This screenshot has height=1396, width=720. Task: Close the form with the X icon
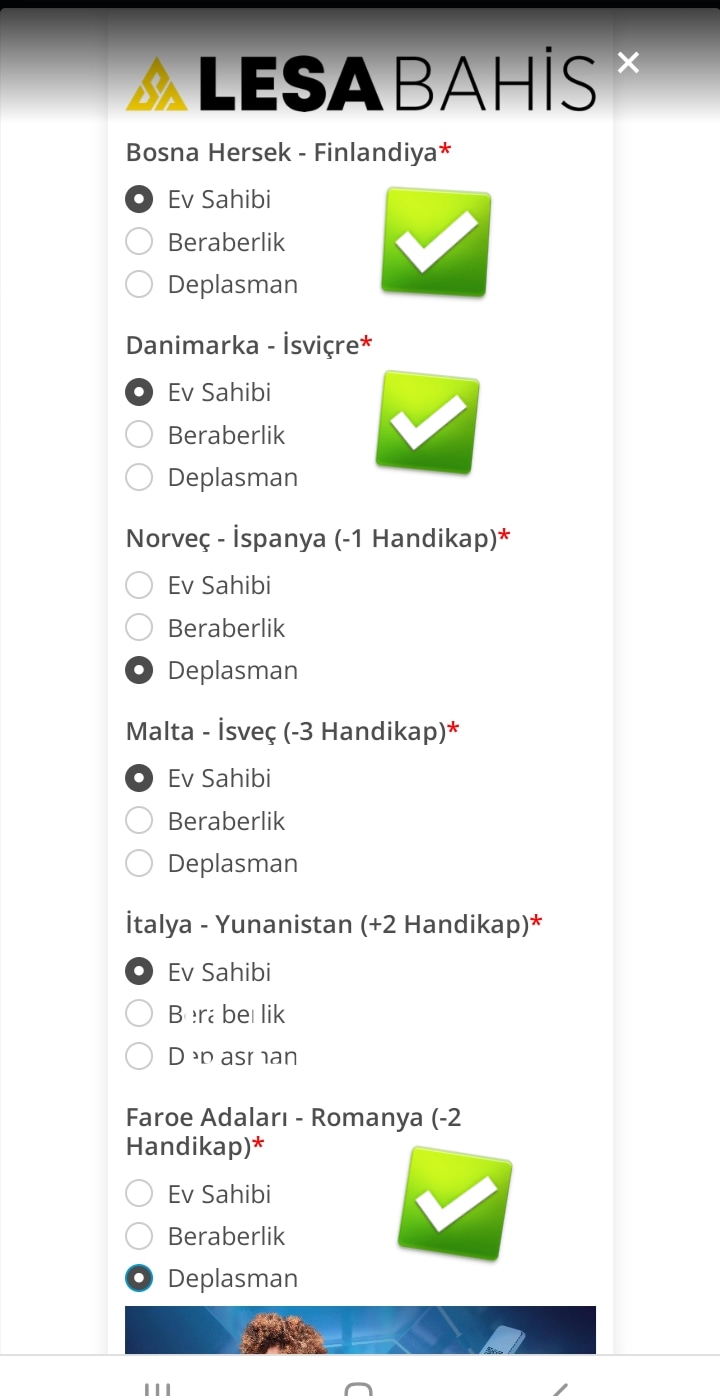(628, 63)
